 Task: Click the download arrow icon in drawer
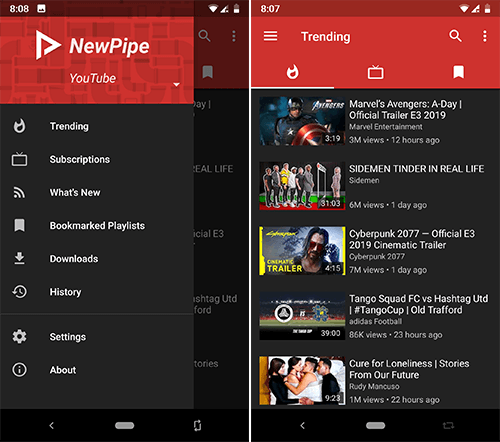(x=19, y=258)
